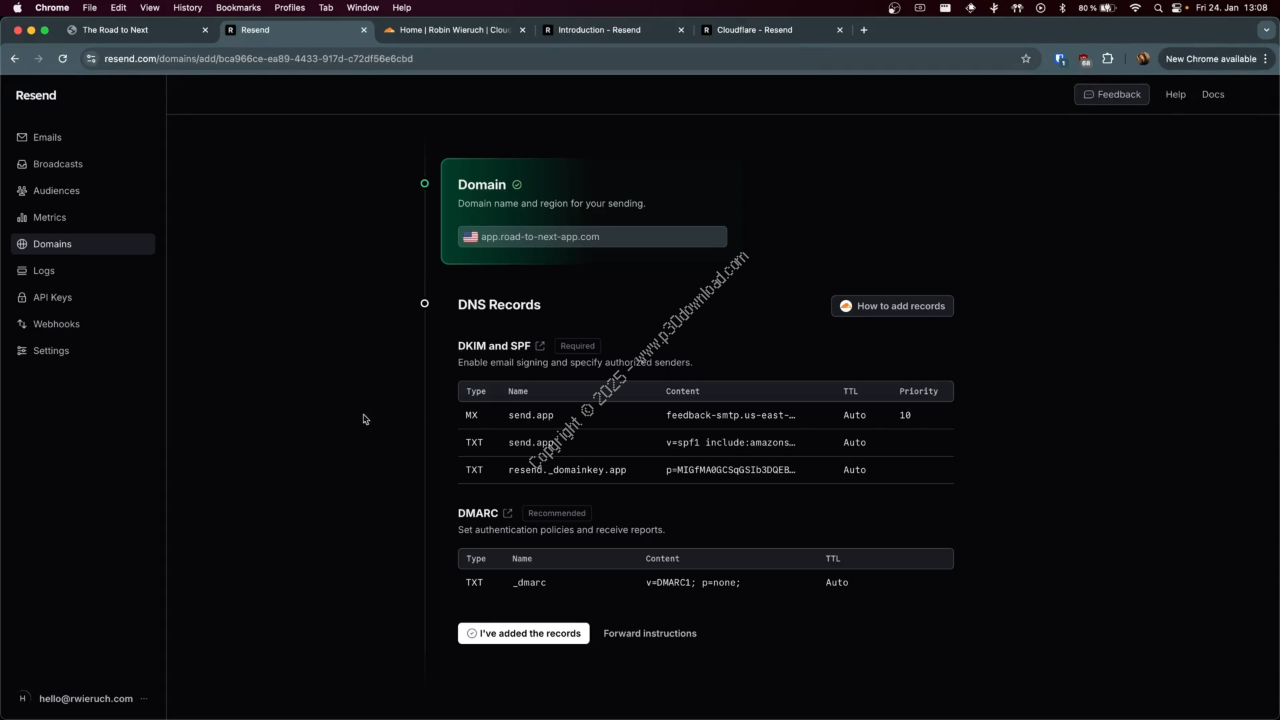The width and height of the screenshot is (1280, 720).
Task: Open macOS Spotlight search
Action: point(1158,7)
